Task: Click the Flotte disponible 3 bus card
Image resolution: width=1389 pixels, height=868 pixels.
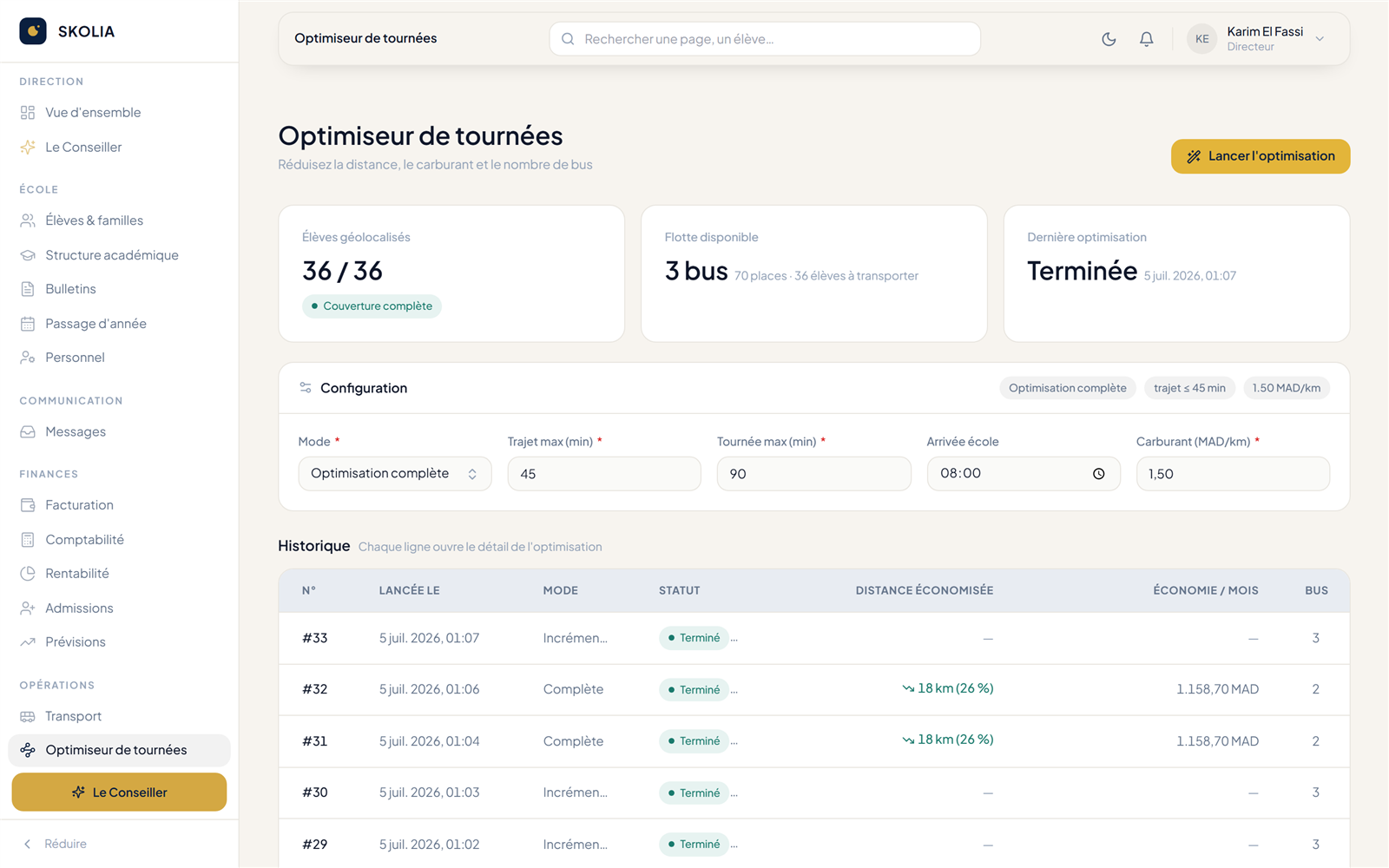Action: [813, 273]
